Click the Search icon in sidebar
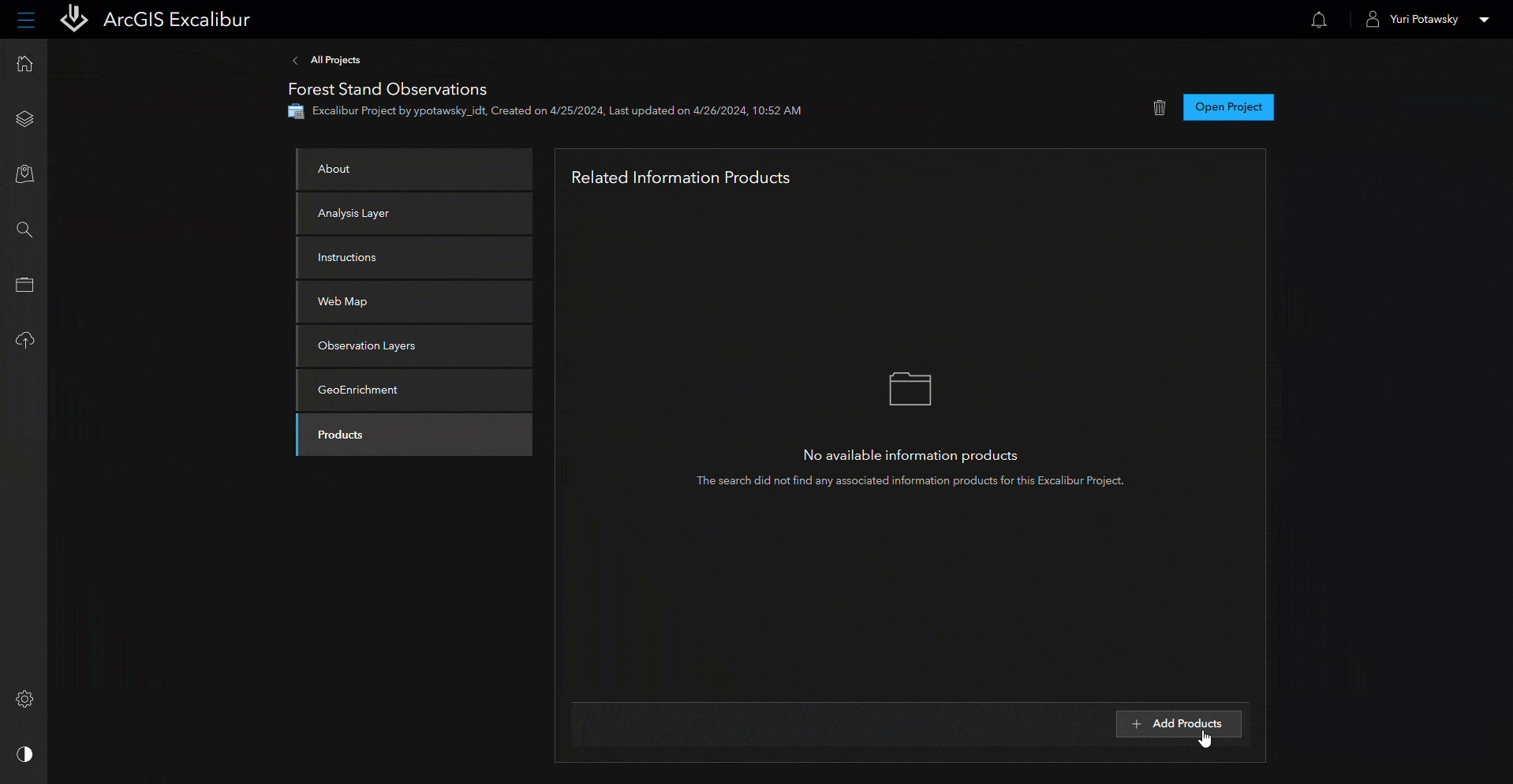 [x=24, y=230]
